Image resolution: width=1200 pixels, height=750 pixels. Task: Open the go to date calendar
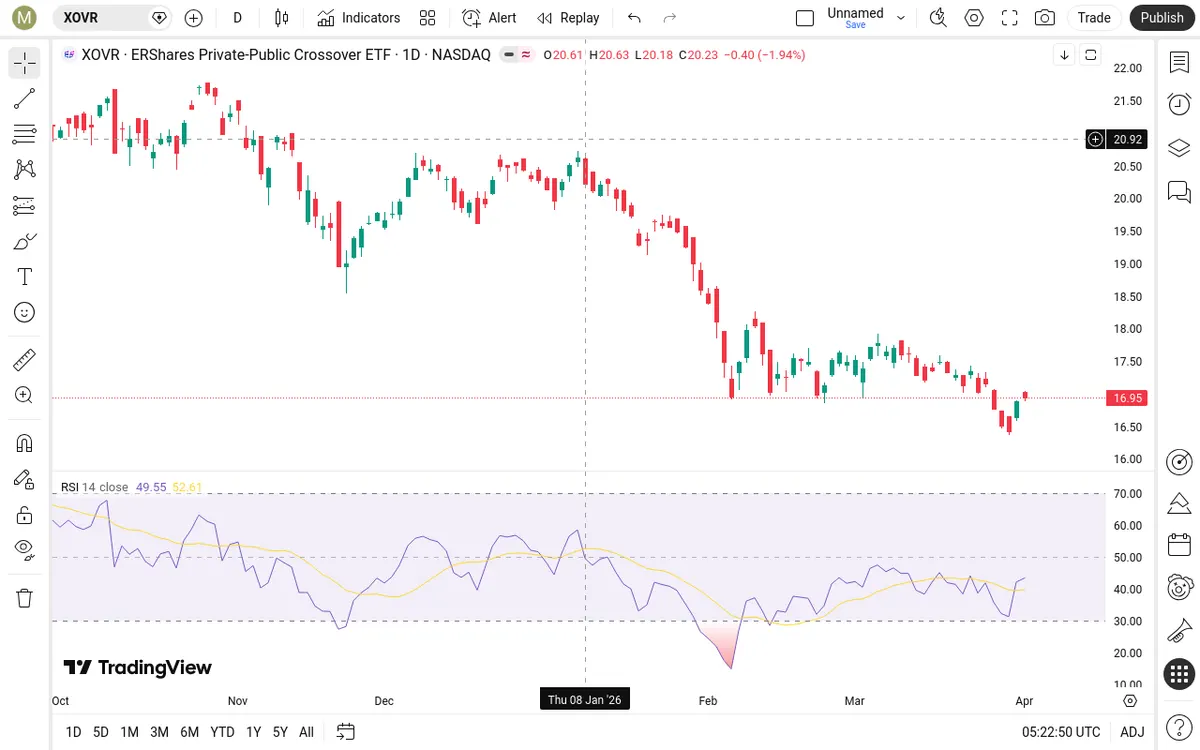tap(345, 732)
